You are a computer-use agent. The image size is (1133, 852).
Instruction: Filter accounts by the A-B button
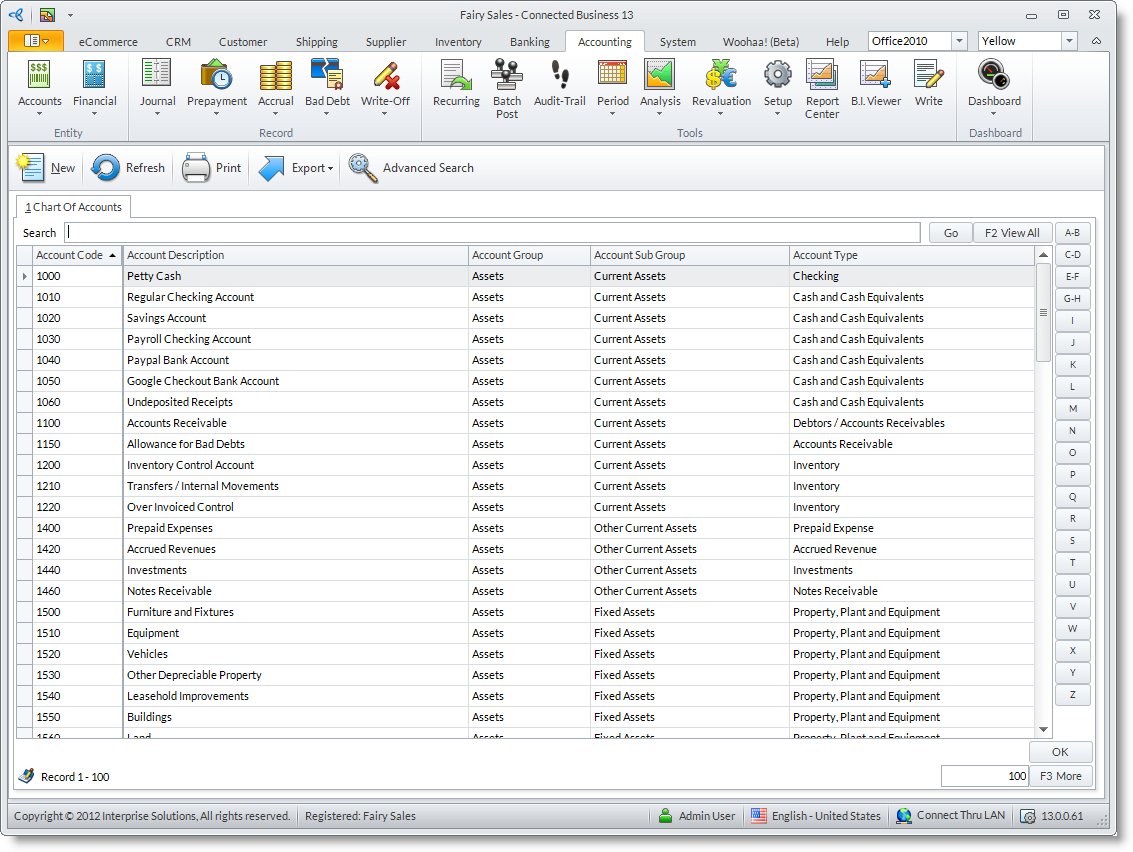1072,233
